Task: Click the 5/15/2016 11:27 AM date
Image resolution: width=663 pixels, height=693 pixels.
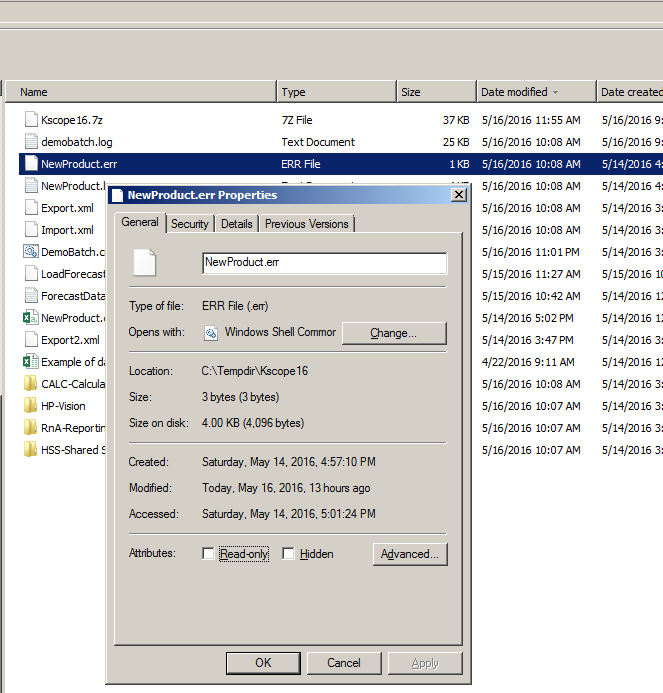Action: pos(531,274)
